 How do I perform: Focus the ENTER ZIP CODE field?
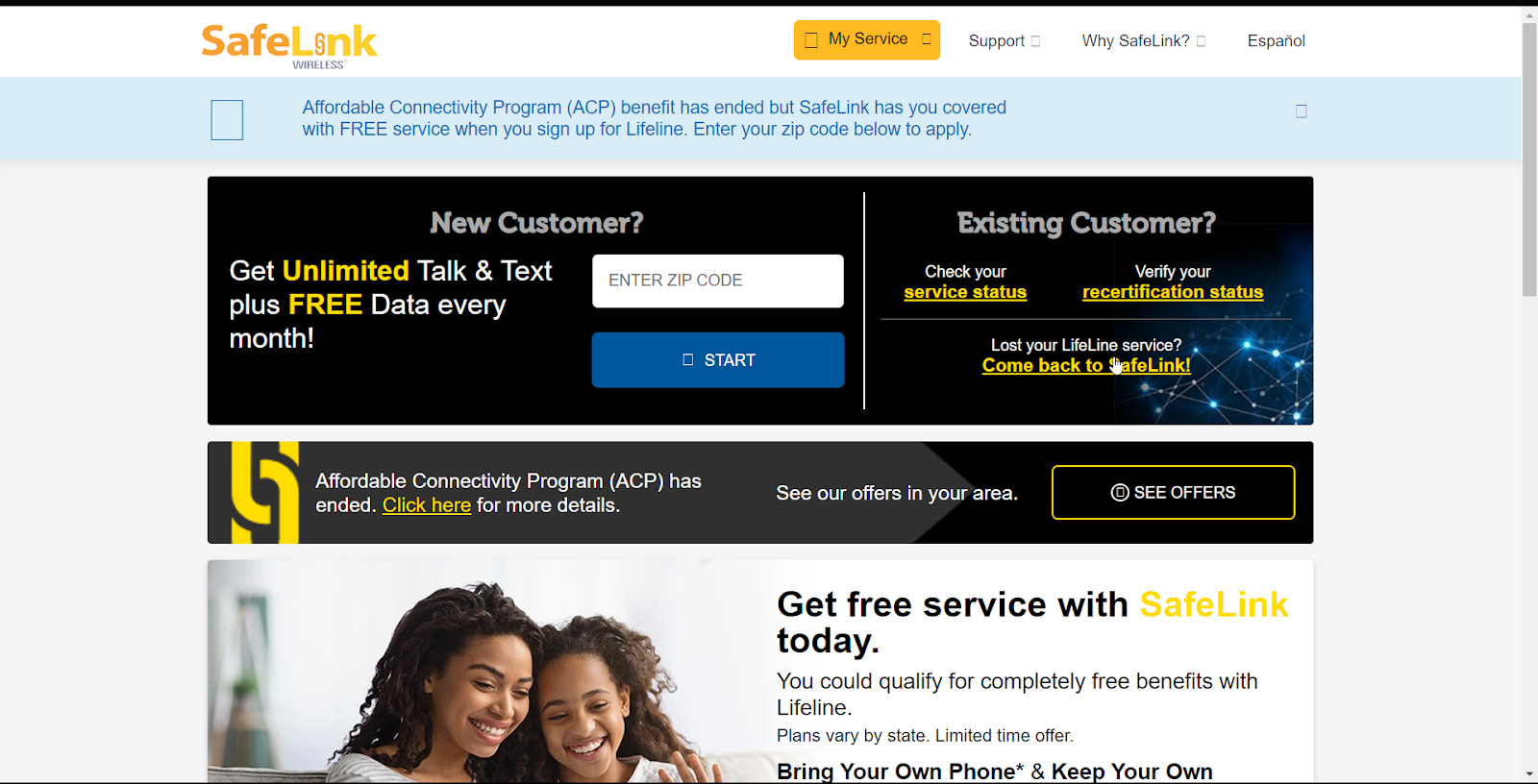[718, 281]
